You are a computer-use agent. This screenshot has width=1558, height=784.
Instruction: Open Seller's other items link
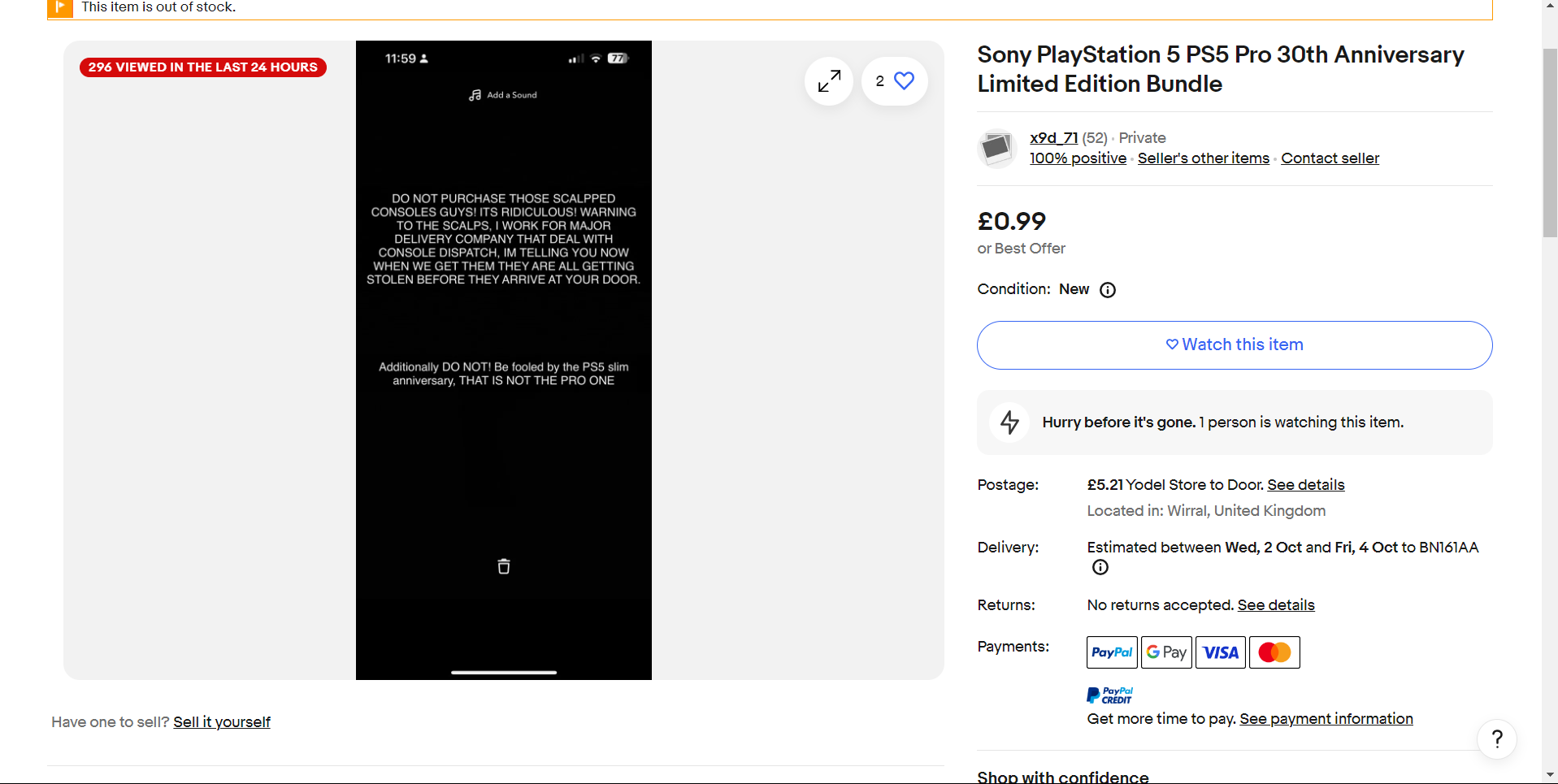click(x=1203, y=158)
